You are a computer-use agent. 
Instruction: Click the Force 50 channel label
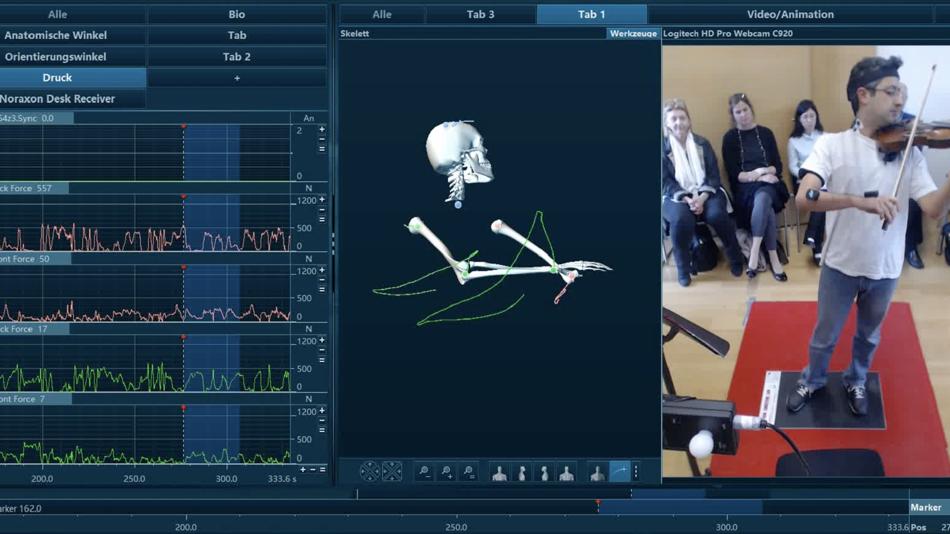click(35, 259)
